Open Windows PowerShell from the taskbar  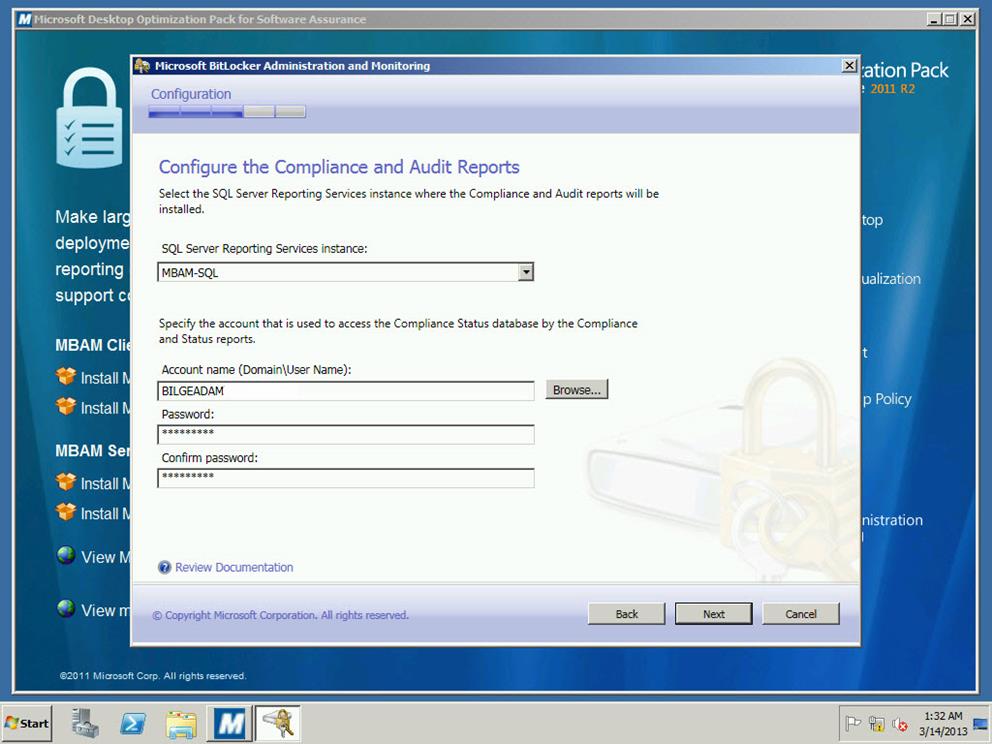click(133, 723)
